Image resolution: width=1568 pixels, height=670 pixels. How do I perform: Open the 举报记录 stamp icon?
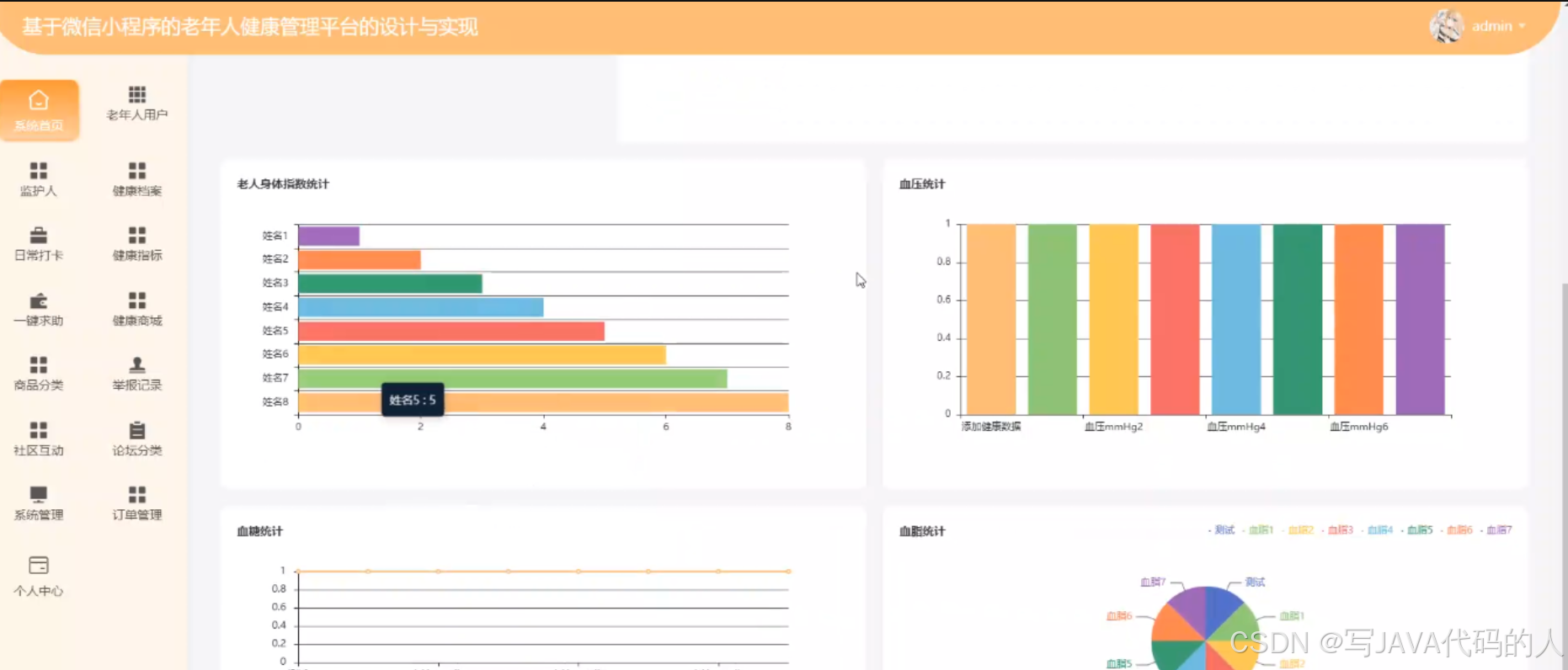[137, 364]
